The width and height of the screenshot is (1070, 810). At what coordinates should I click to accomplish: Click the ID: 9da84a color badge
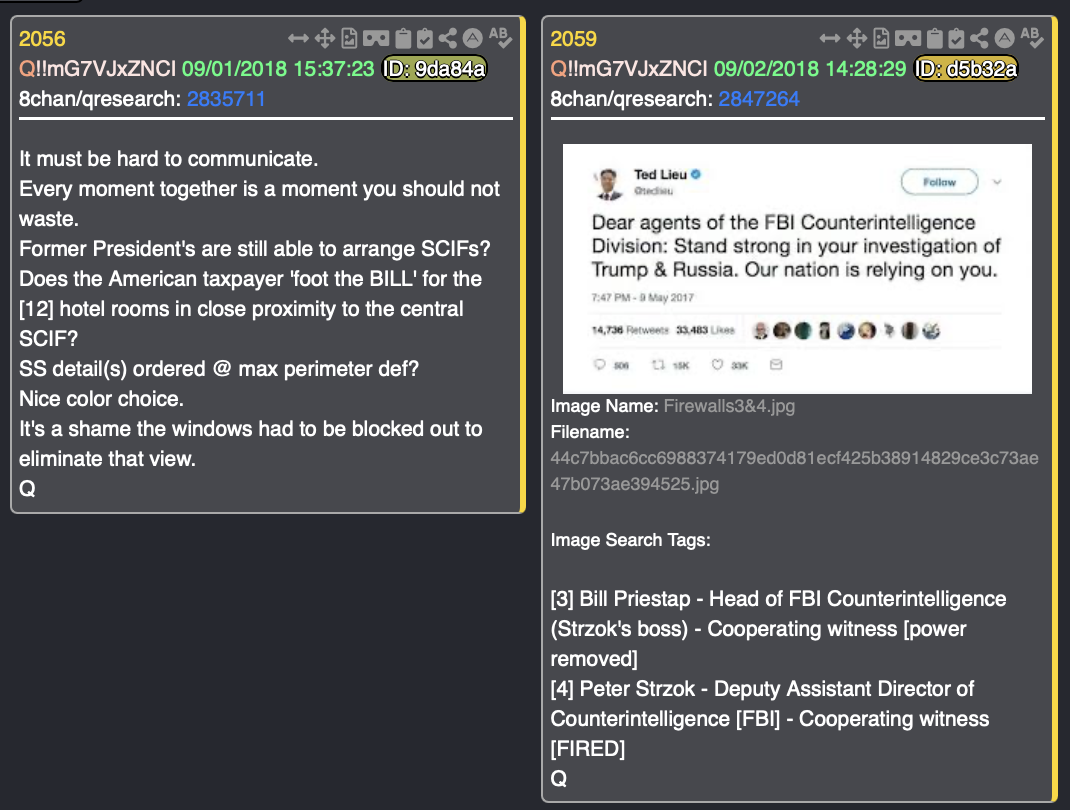pyautogui.click(x=434, y=68)
